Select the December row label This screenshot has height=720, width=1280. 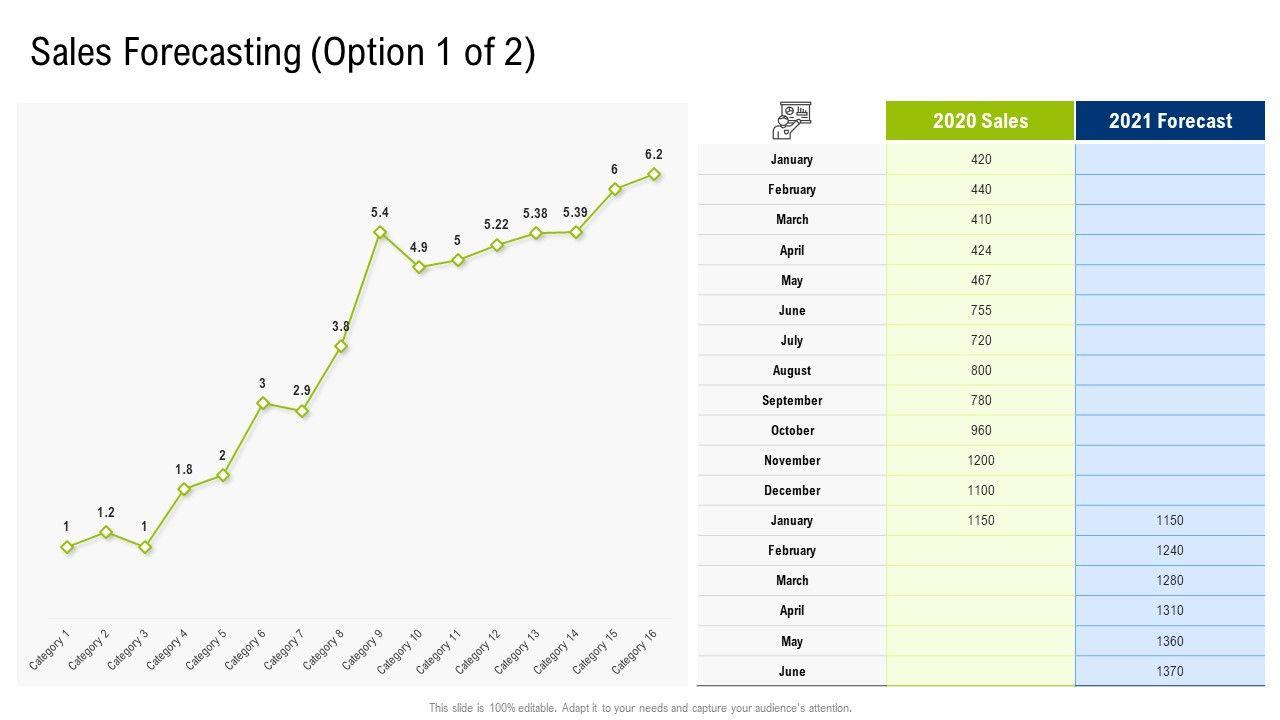coord(792,490)
